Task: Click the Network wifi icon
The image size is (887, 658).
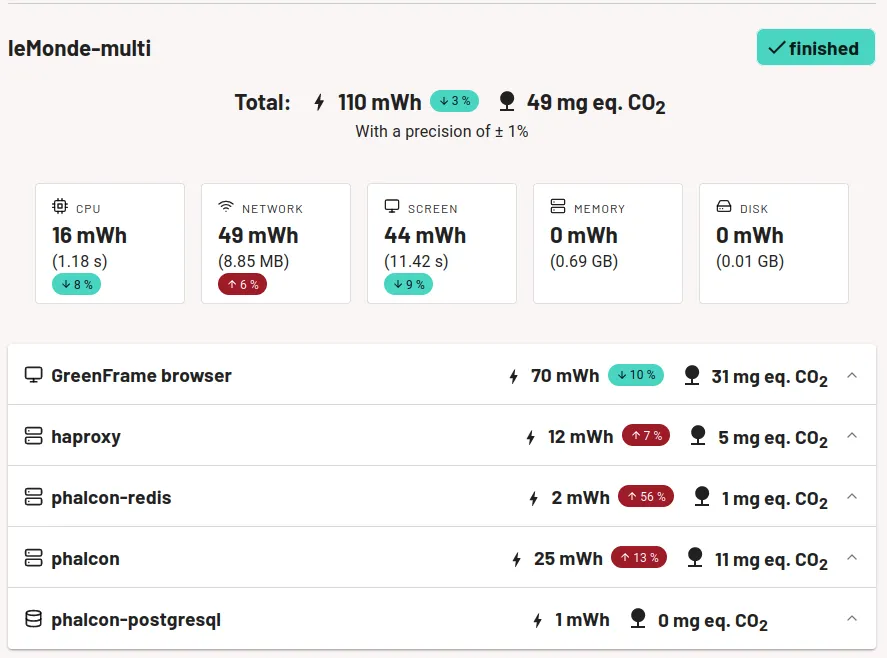Action: [226, 207]
